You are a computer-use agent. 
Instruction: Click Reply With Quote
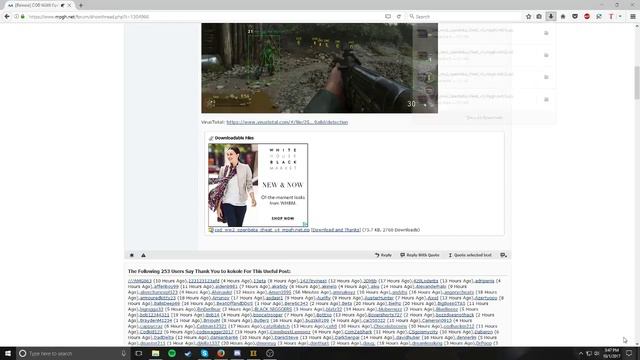pyautogui.click(x=420, y=255)
